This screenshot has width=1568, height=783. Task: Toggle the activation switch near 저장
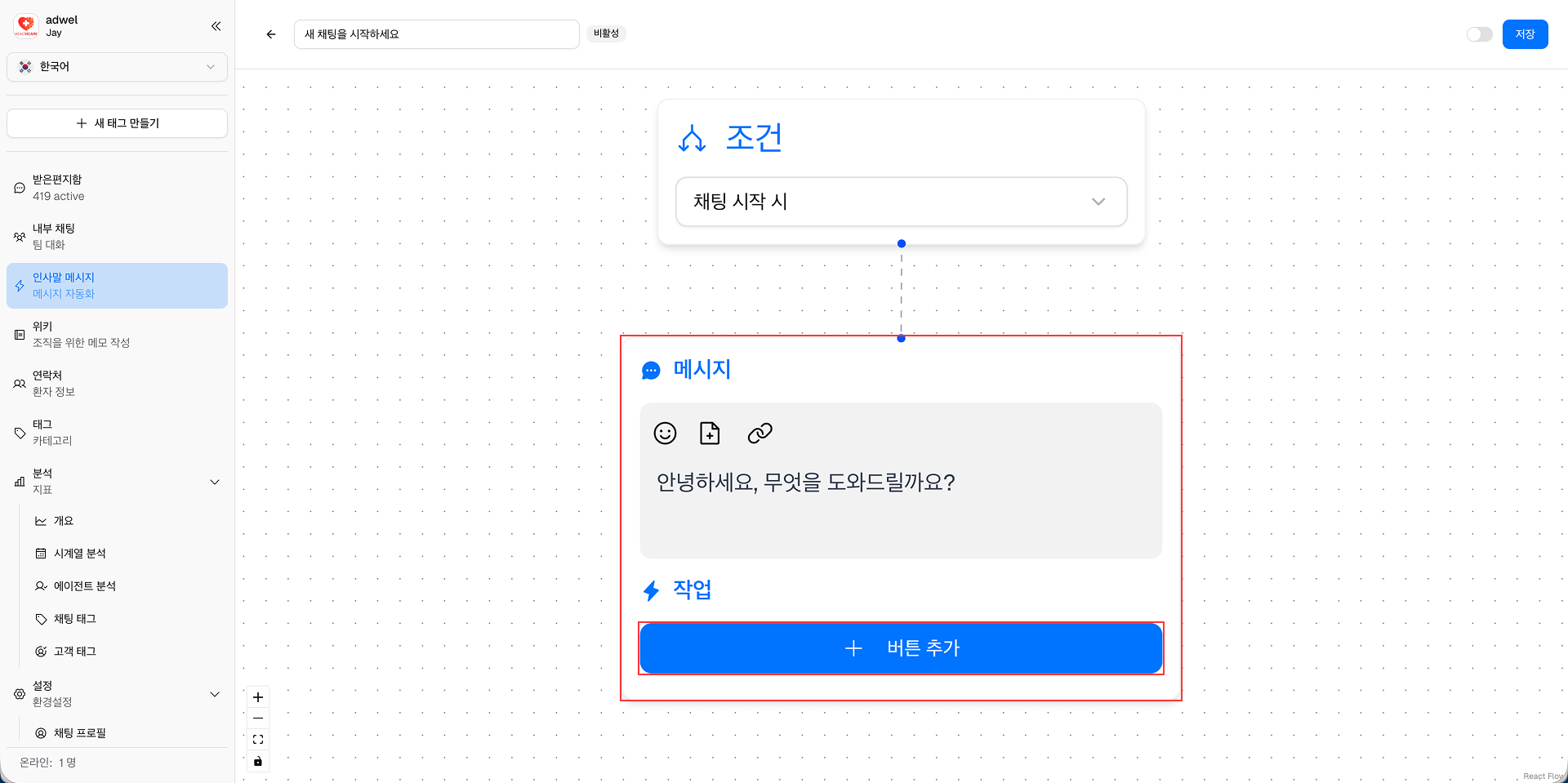[x=1479, y=34]
